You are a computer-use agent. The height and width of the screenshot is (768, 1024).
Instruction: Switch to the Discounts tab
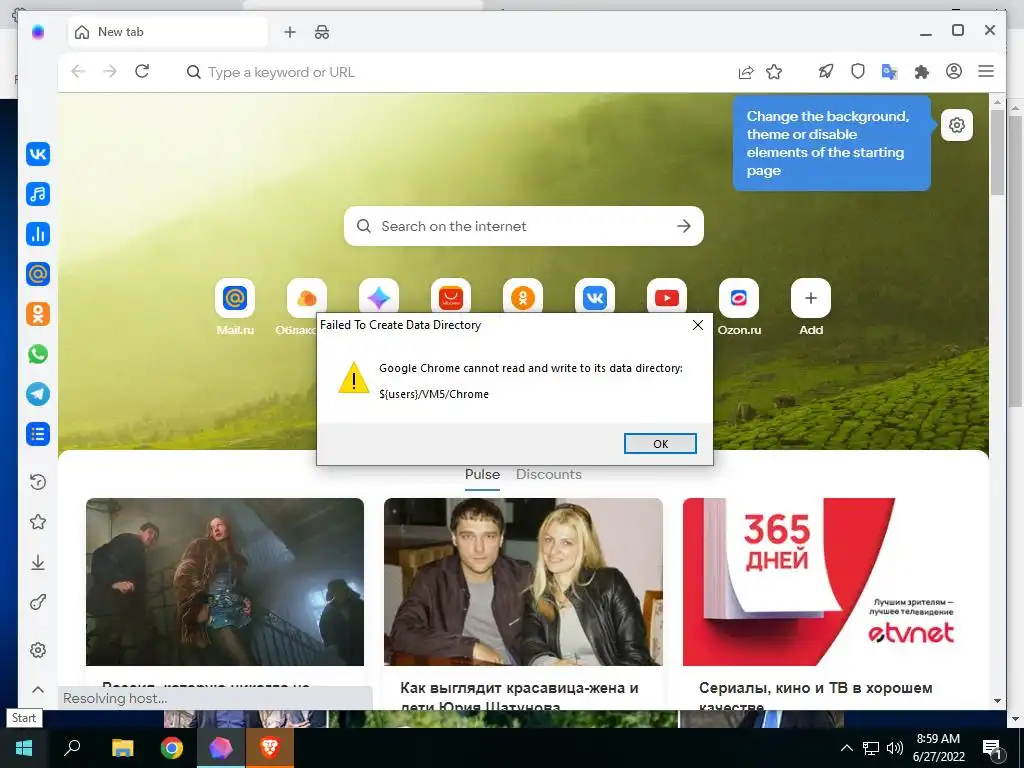[549, 475]
